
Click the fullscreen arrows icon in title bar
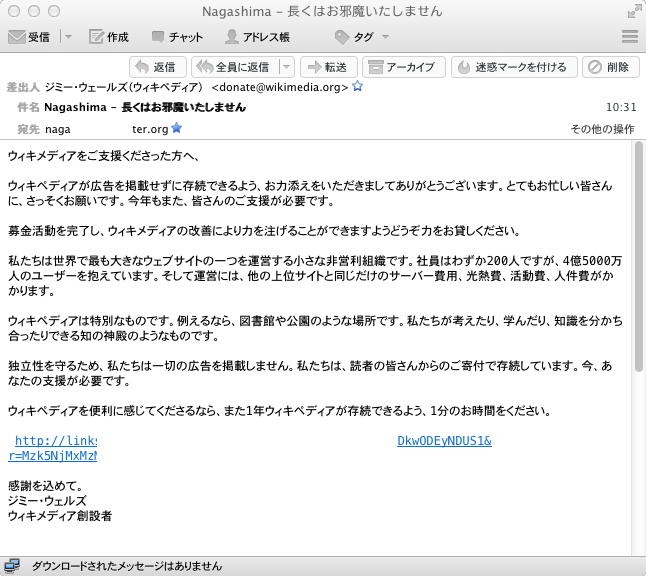point(634,11)
